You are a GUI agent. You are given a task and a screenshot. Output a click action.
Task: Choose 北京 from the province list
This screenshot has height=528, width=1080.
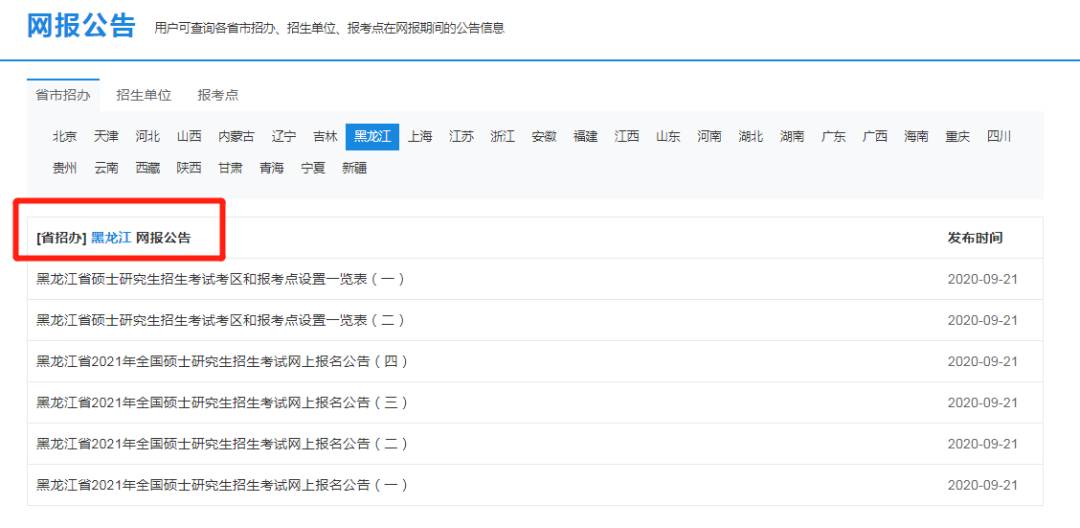(65, 137)
